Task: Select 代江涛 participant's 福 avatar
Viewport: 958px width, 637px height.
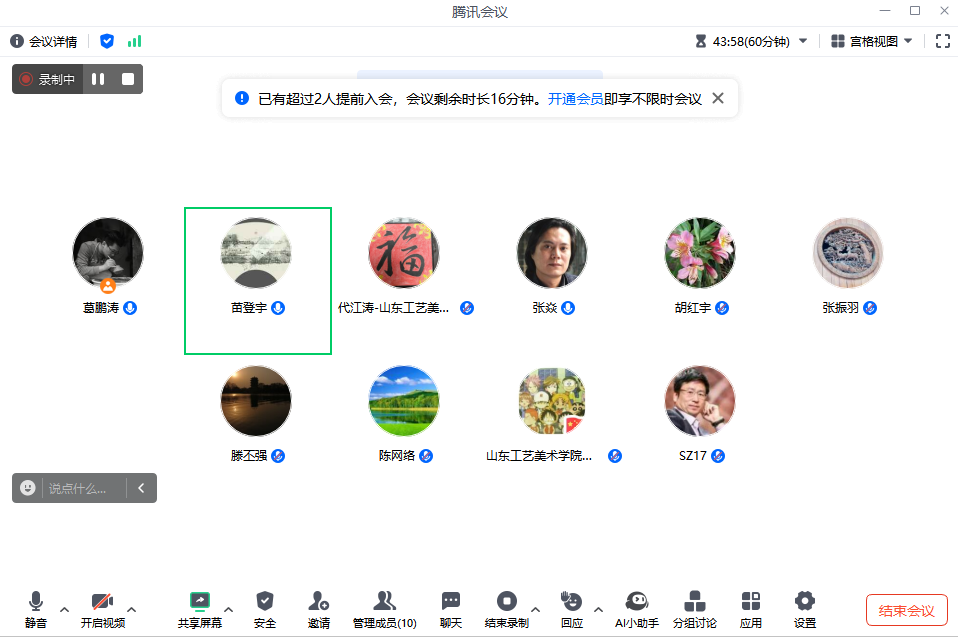Action: tap(404, 253)
